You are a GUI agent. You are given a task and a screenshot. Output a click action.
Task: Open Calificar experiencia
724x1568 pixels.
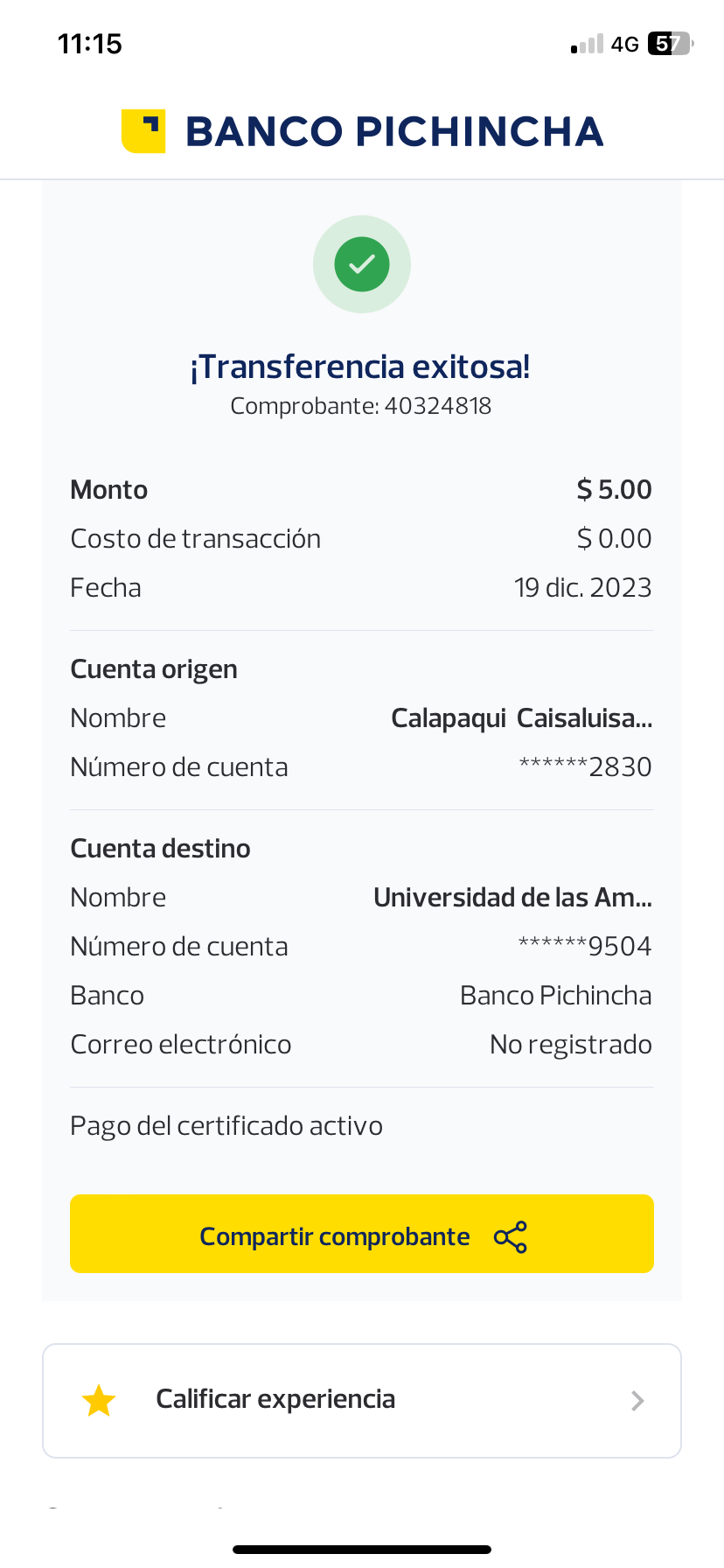275,1400
